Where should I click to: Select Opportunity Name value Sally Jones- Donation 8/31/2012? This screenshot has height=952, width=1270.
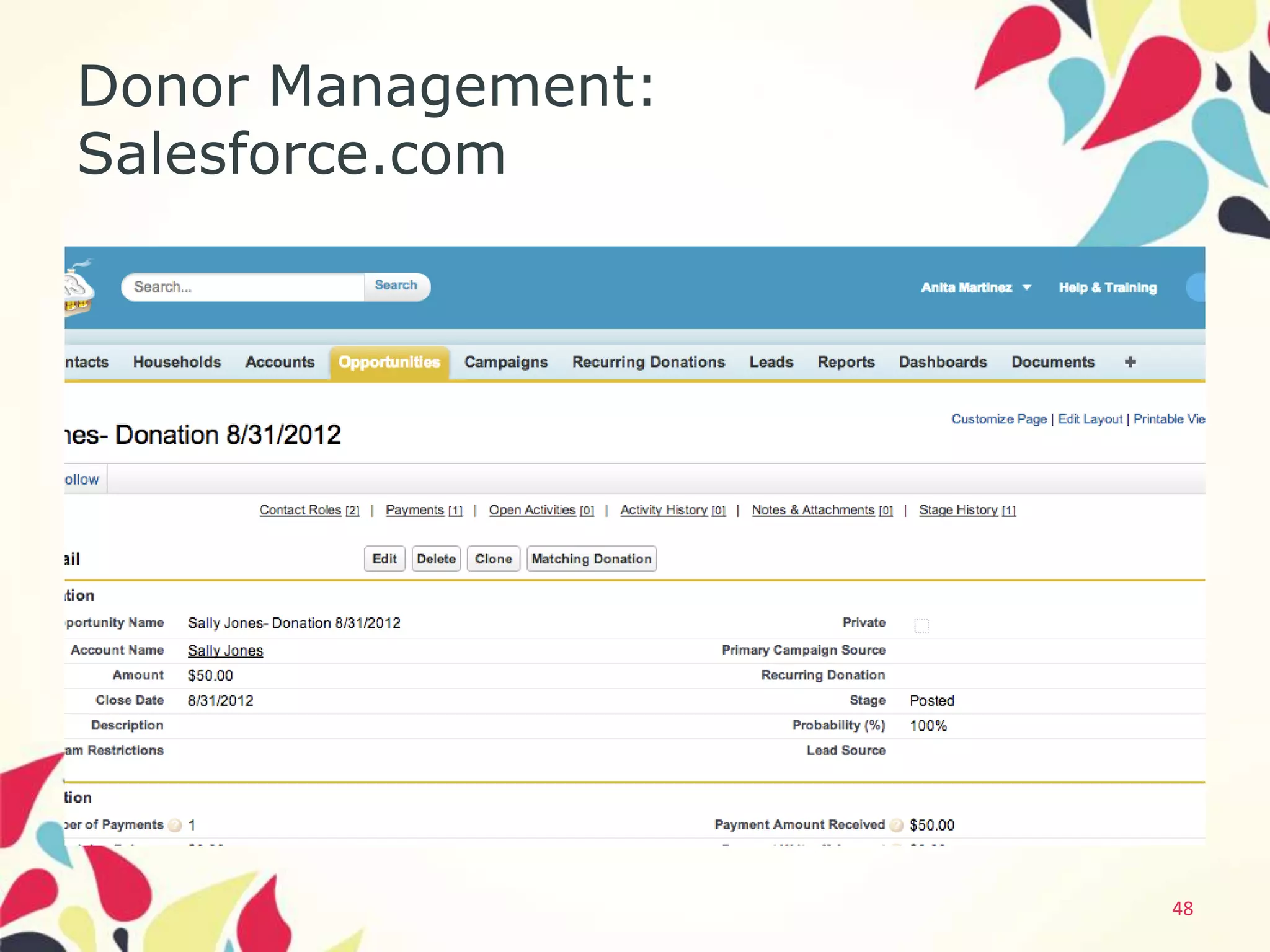tap(294, 623)
